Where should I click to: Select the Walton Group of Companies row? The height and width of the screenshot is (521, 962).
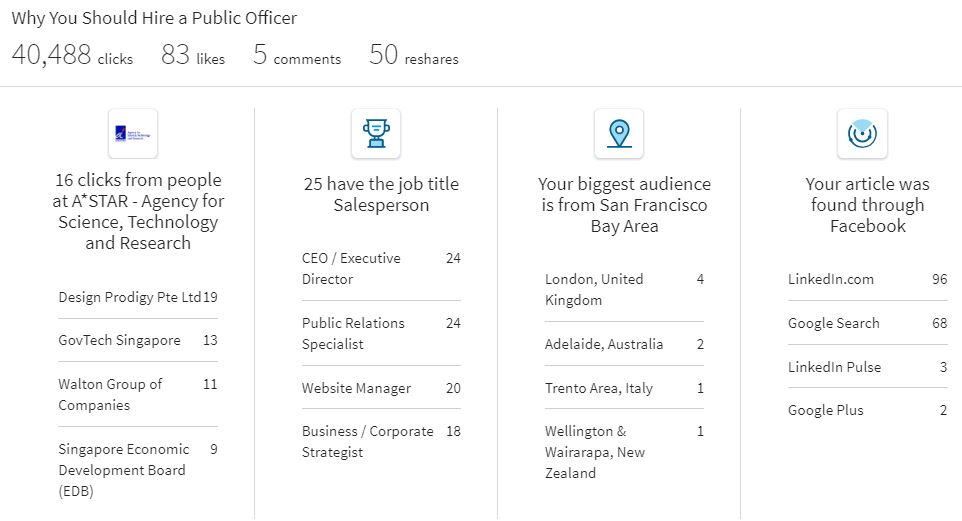click(138, 394)
